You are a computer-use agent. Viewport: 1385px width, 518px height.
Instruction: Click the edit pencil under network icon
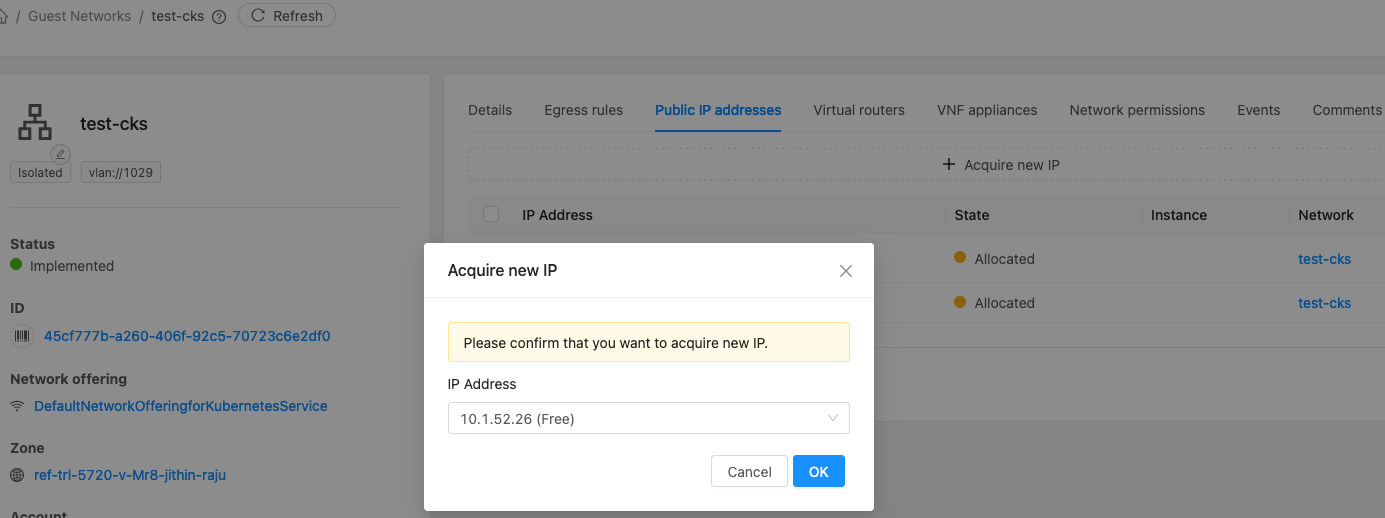[60, 154]
